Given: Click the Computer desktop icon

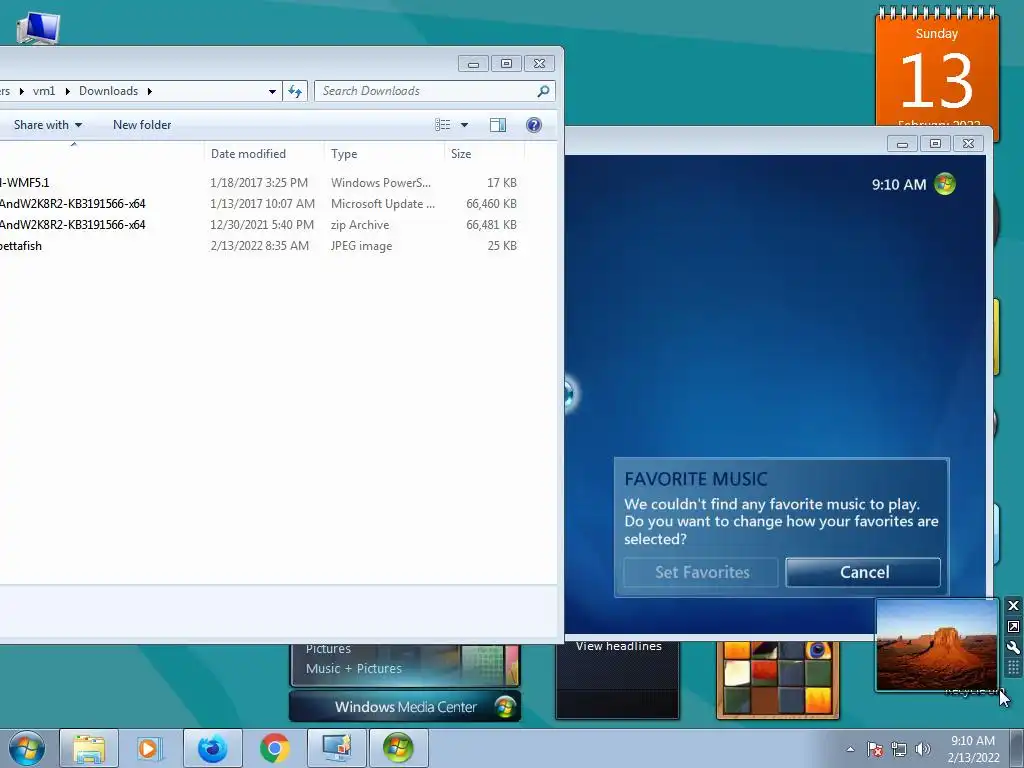Looking at the screenshot, I should tap(38, 28).
